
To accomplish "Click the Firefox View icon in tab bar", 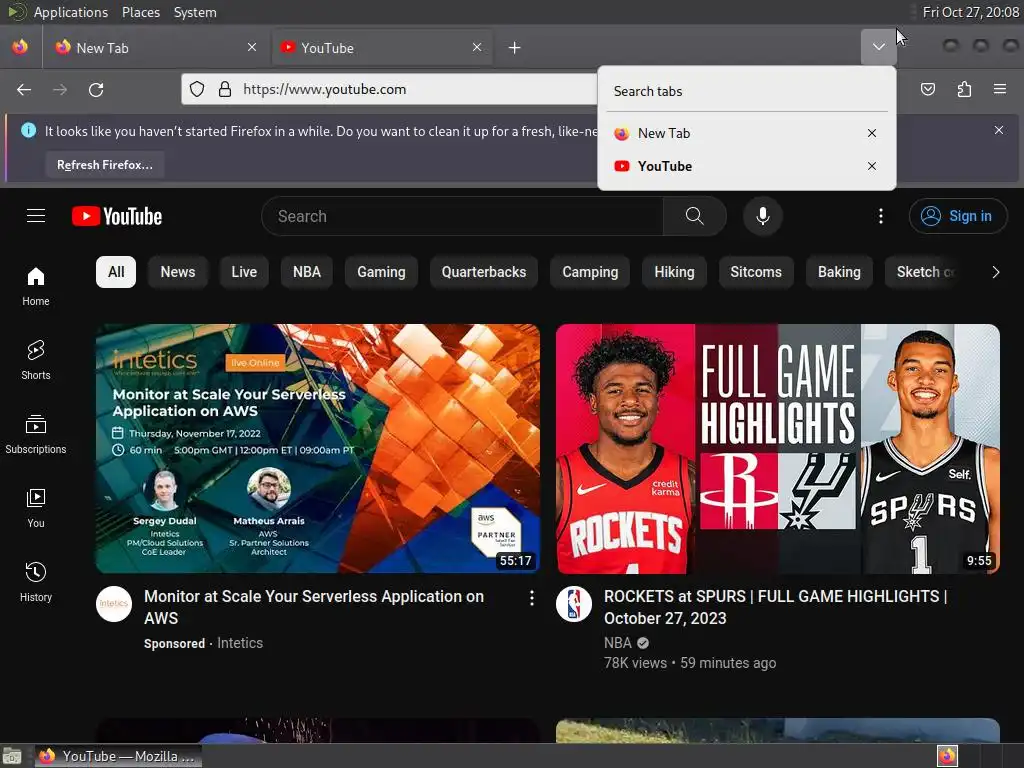I will (20, 47).
